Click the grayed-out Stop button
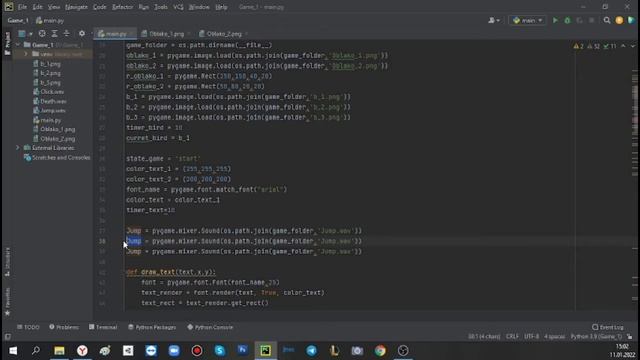 tap(591, 20)
